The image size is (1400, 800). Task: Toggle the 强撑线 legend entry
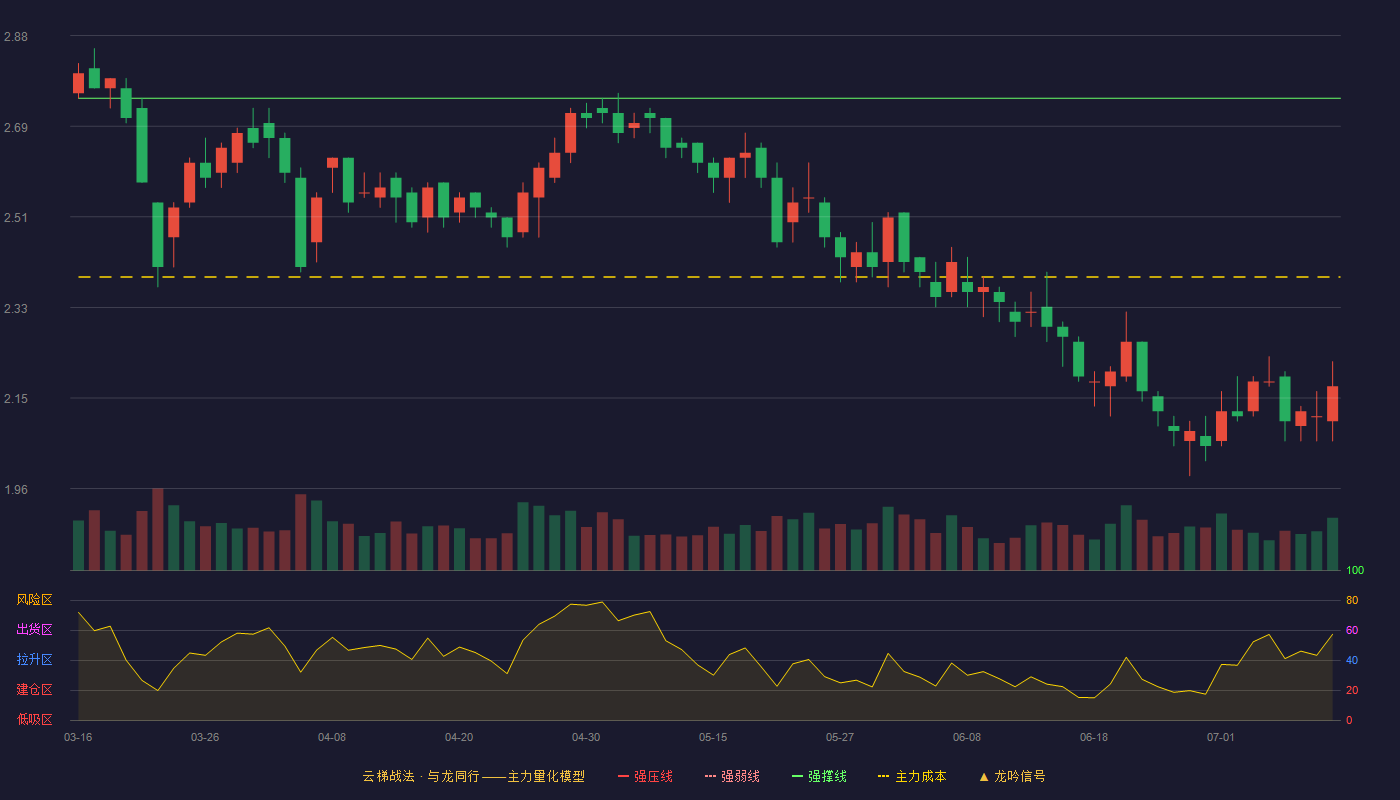pyautogui.click(x=819, y=776)
